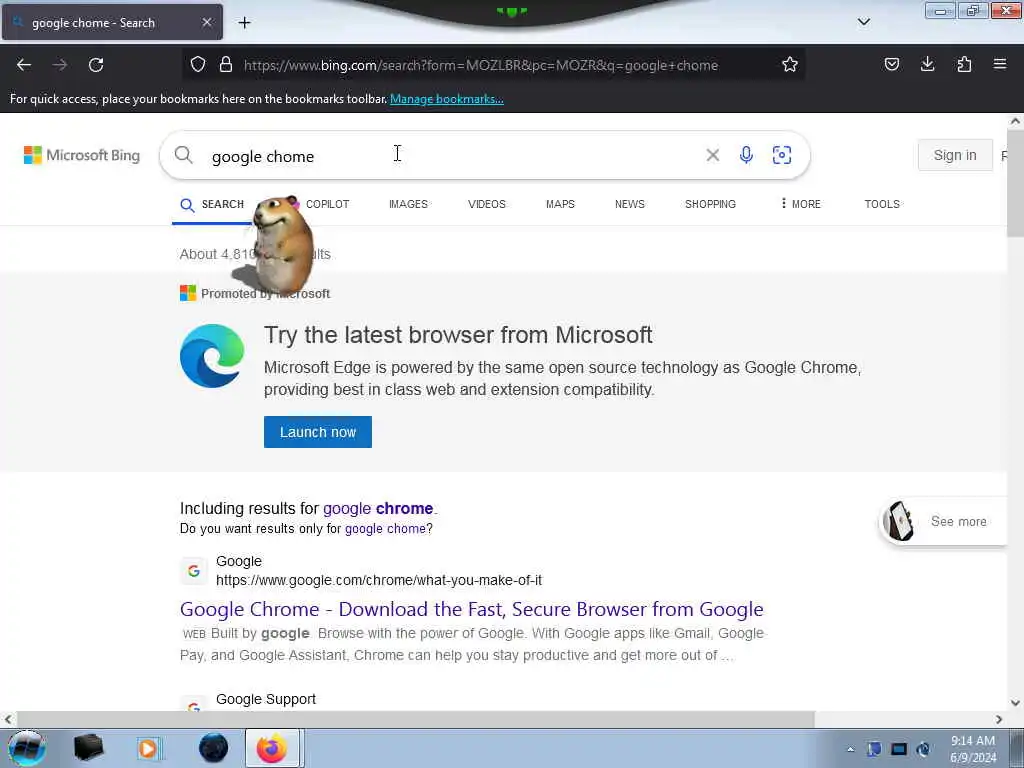Expand the More search categories menu
Image resolution: width=1024 pixels, height=768 pixels.
click(x=801, y=204)
